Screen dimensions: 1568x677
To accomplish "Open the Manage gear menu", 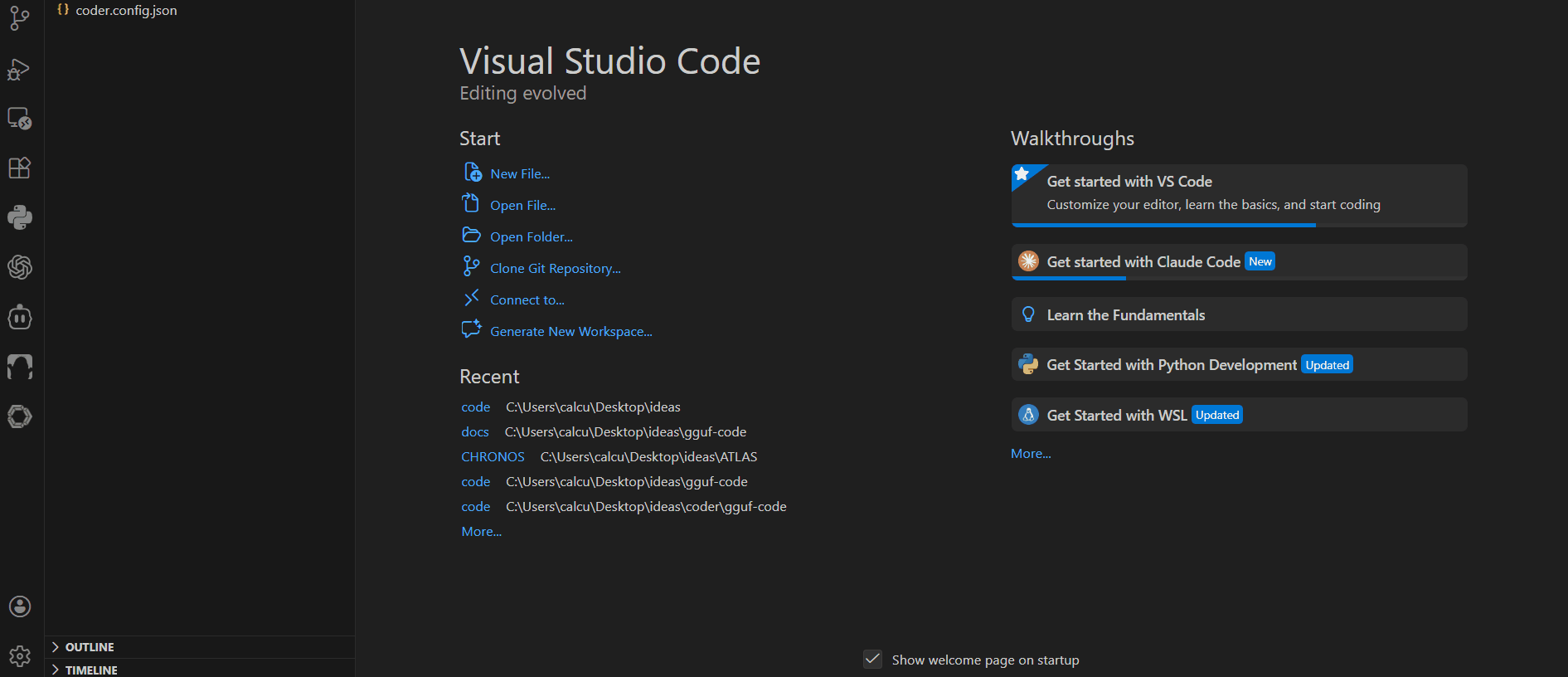I will [x=20, y=656].
